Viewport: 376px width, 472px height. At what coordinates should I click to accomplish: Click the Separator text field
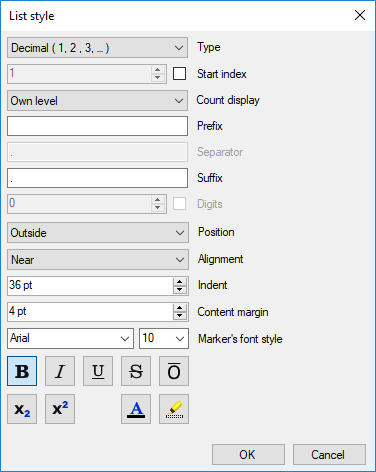pos(97,152)
